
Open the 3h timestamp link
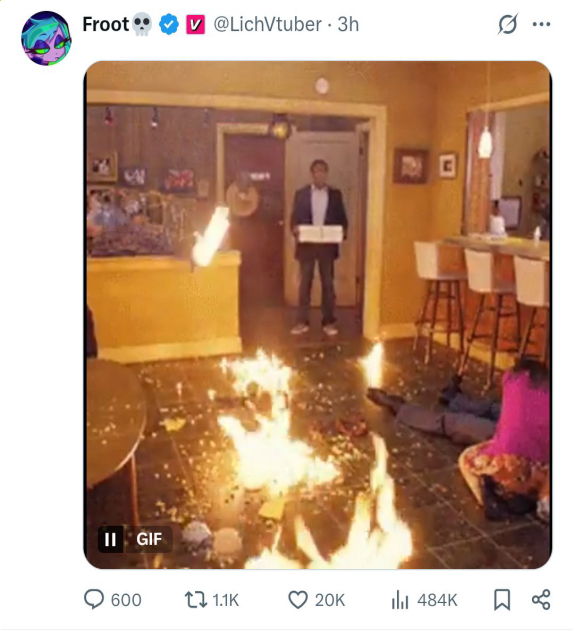348,24
